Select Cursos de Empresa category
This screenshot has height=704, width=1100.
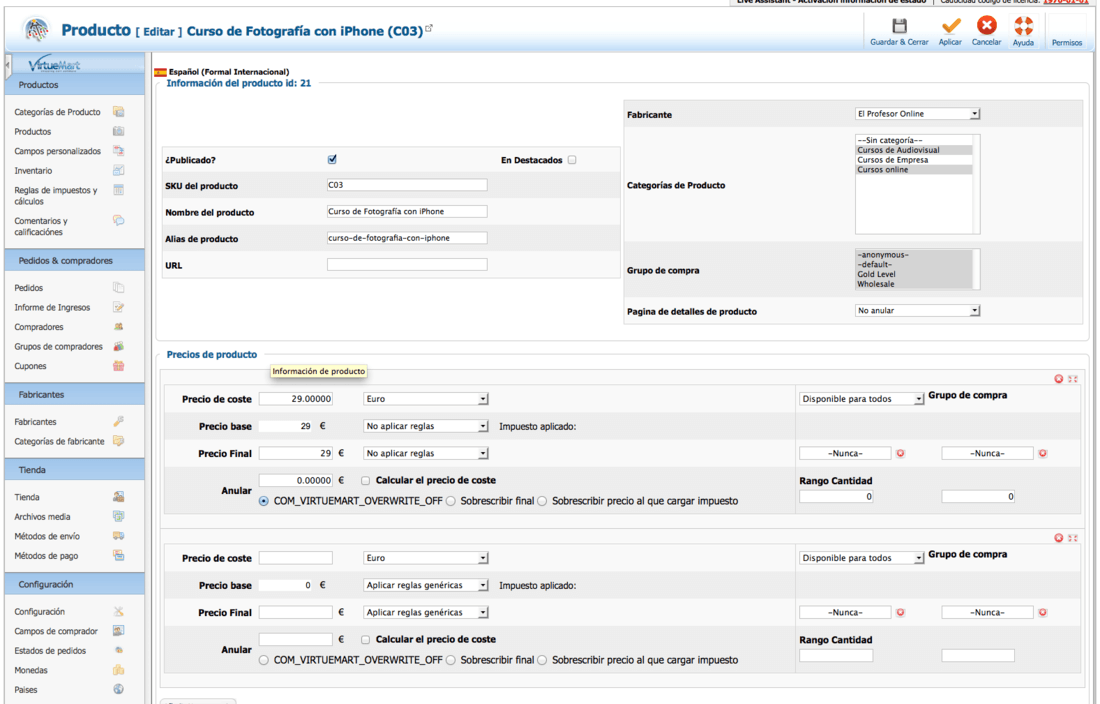[x=913, y=160]
